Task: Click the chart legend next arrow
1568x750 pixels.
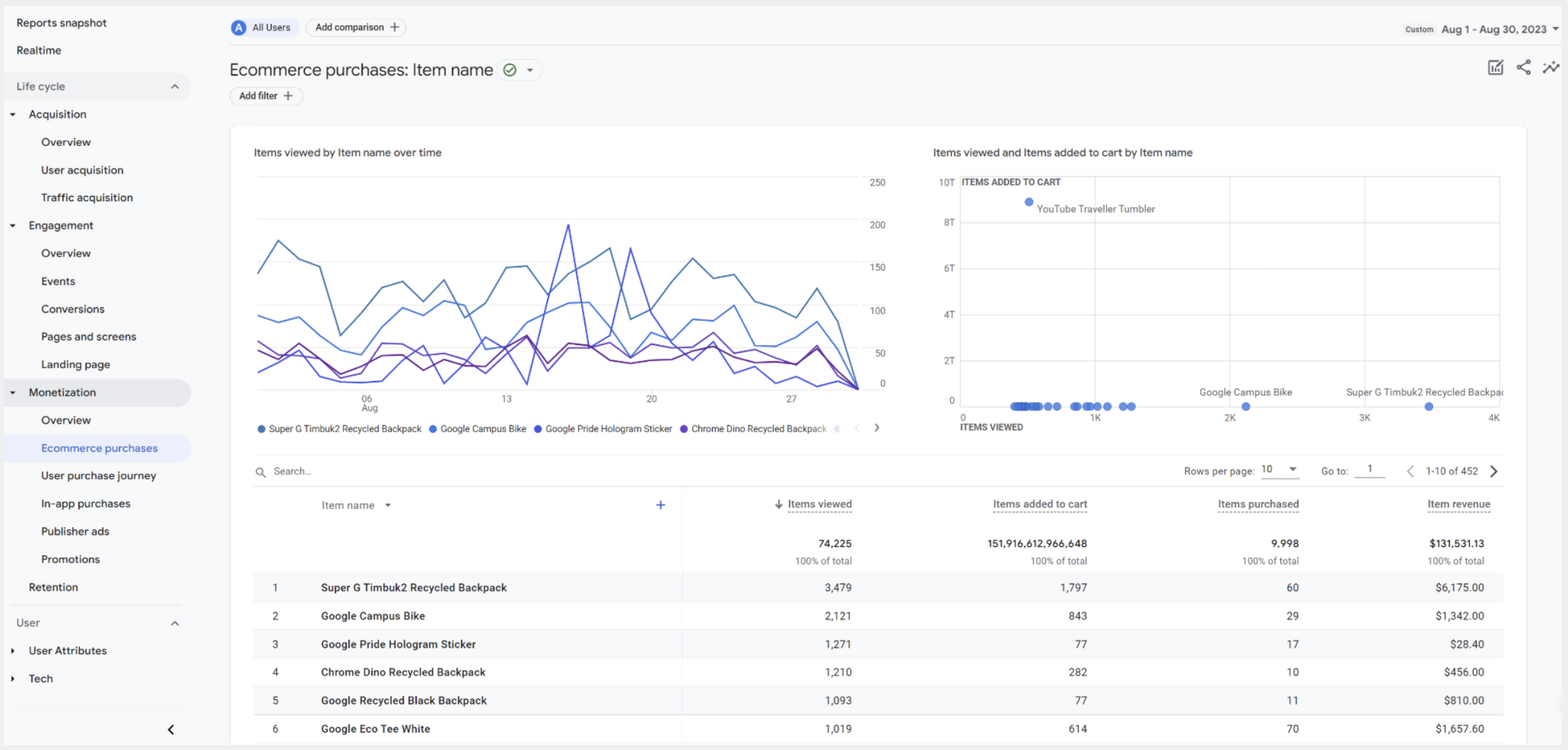Action: click(877, 428)
